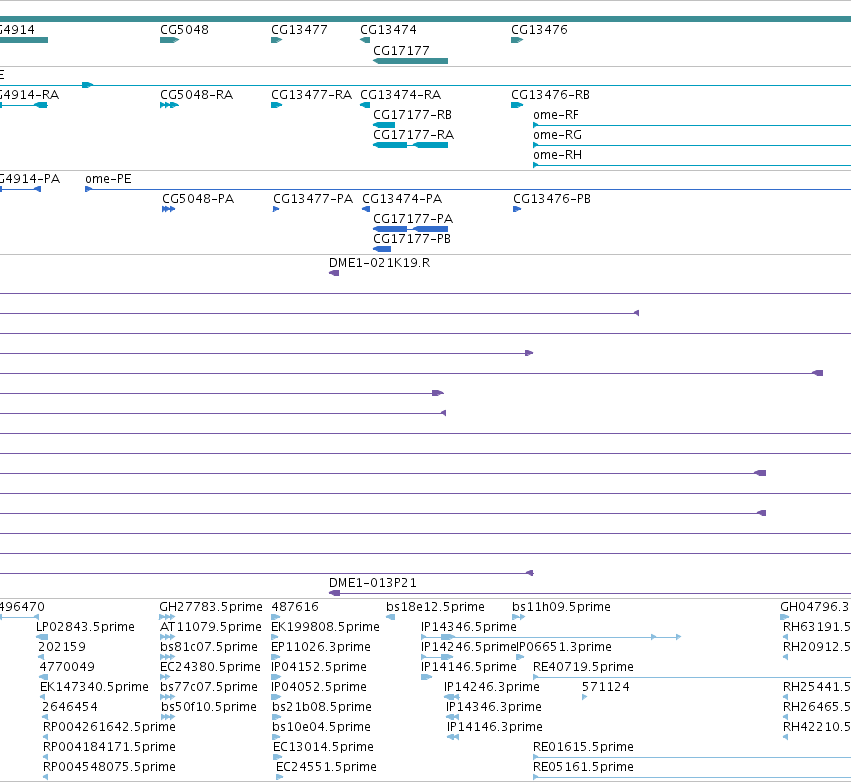Click EST AT11079.5prime
Screen dimensions: 851x782
[211, 627]
